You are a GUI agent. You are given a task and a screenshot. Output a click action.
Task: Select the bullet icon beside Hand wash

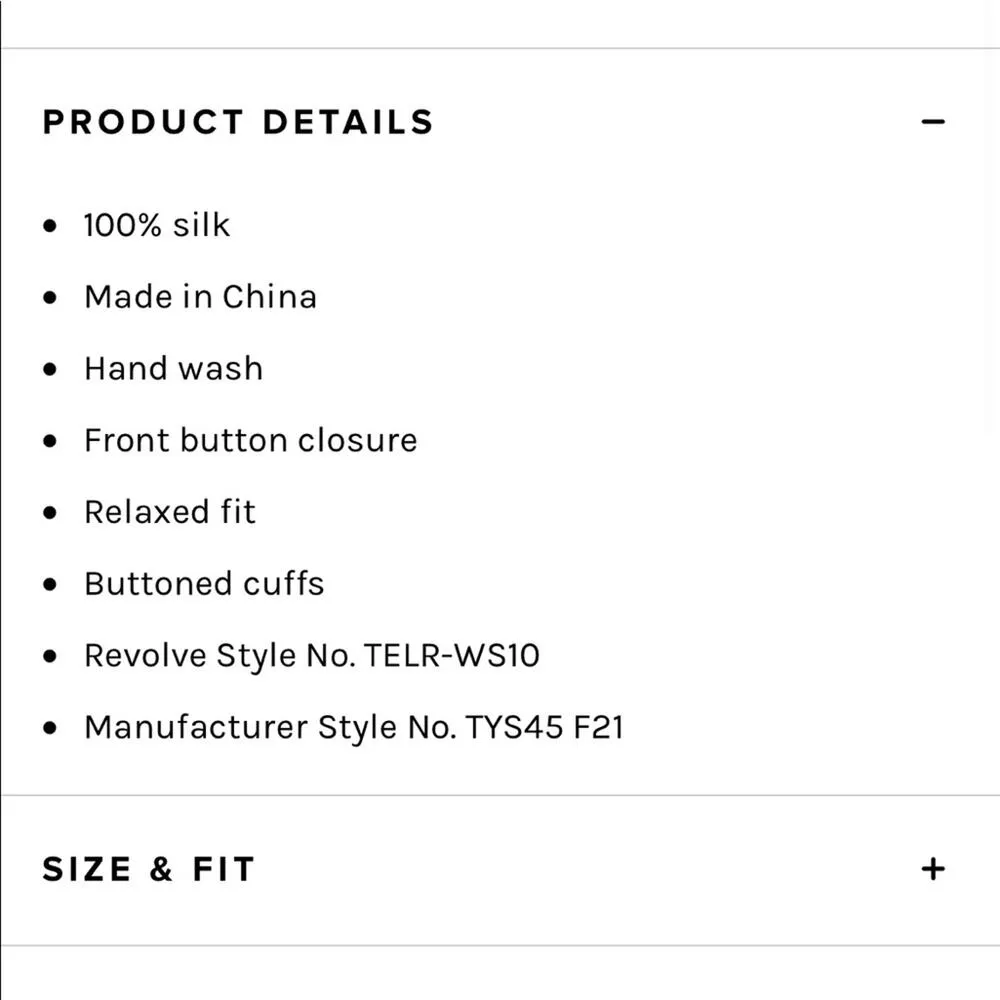pos(48,369)
